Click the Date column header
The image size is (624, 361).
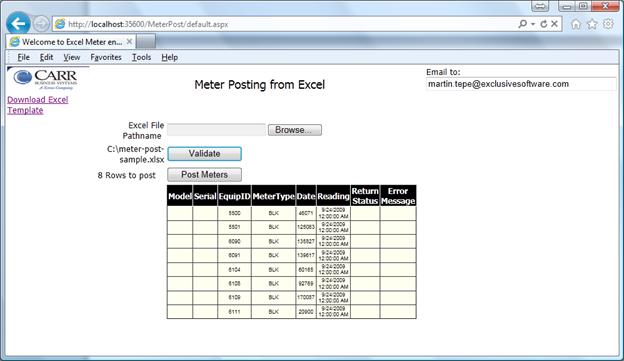pos(306,196)
